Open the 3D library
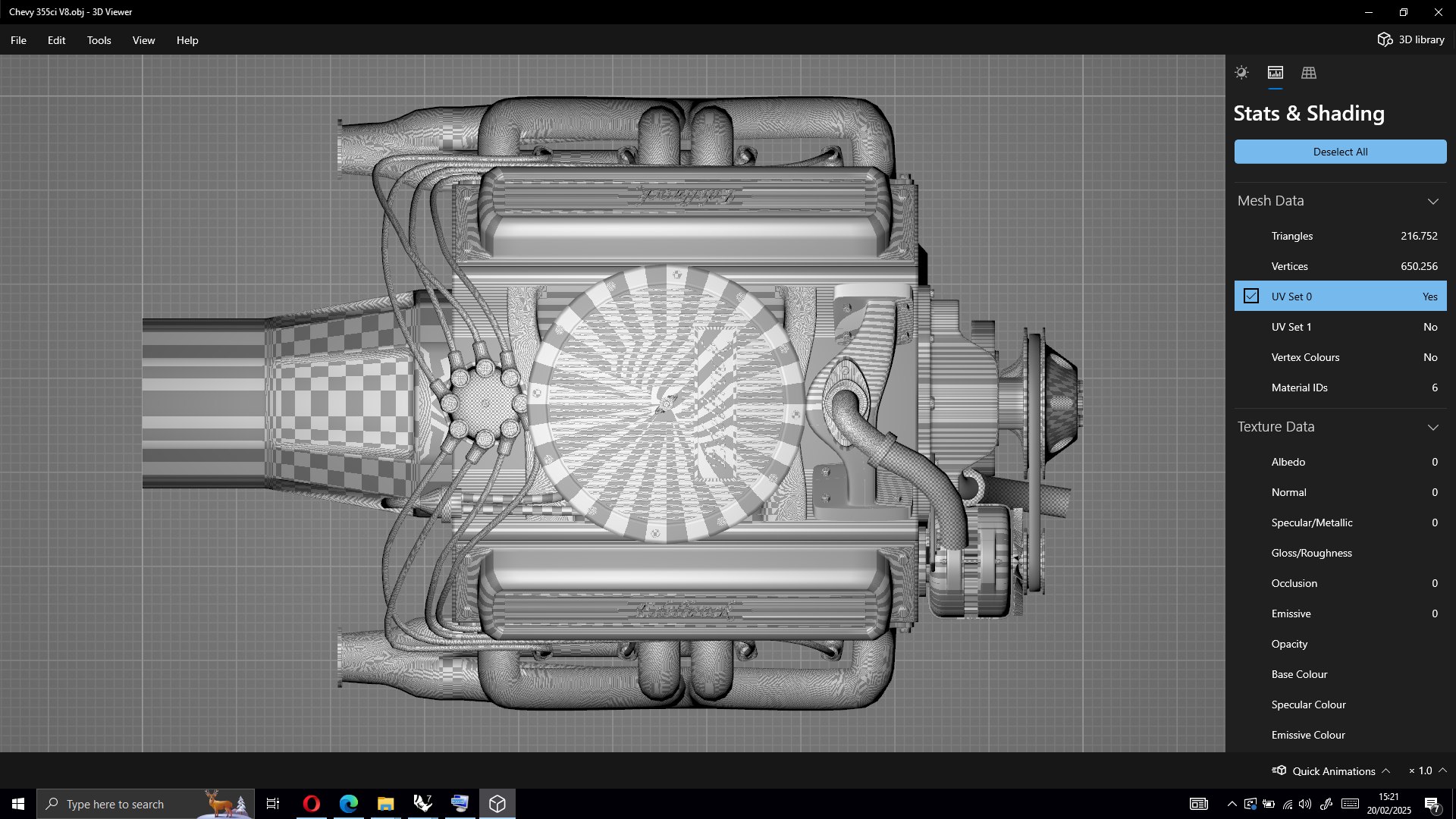This screenshot has width=1456, height=819. 1410,39
